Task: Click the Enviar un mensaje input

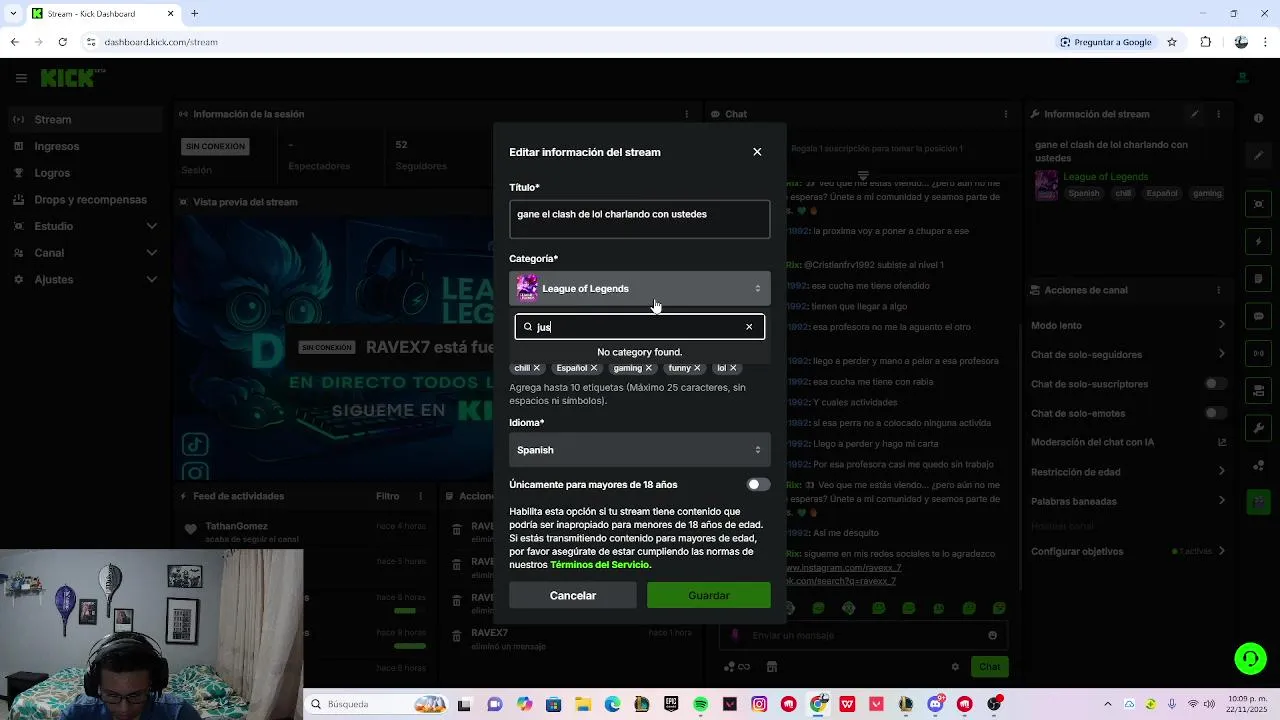Action: point(865,635)
